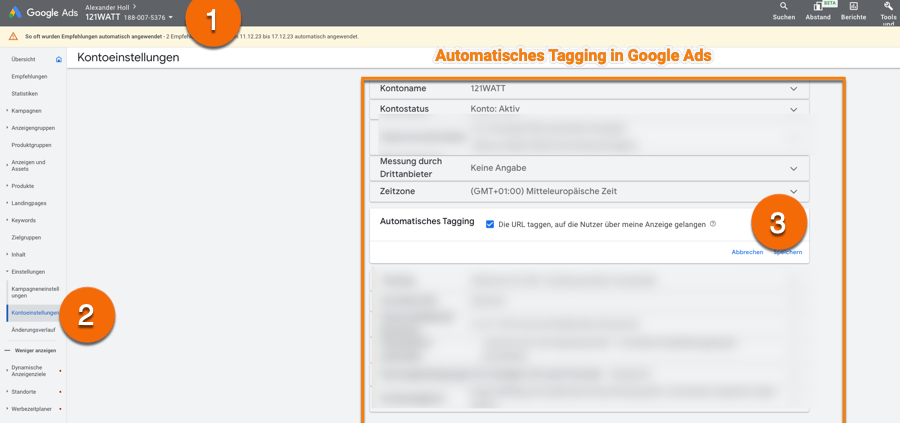This screenshot has height=423, width=900.
Task: Open the Tools wrench icon
Action: [x=888, y=7]
